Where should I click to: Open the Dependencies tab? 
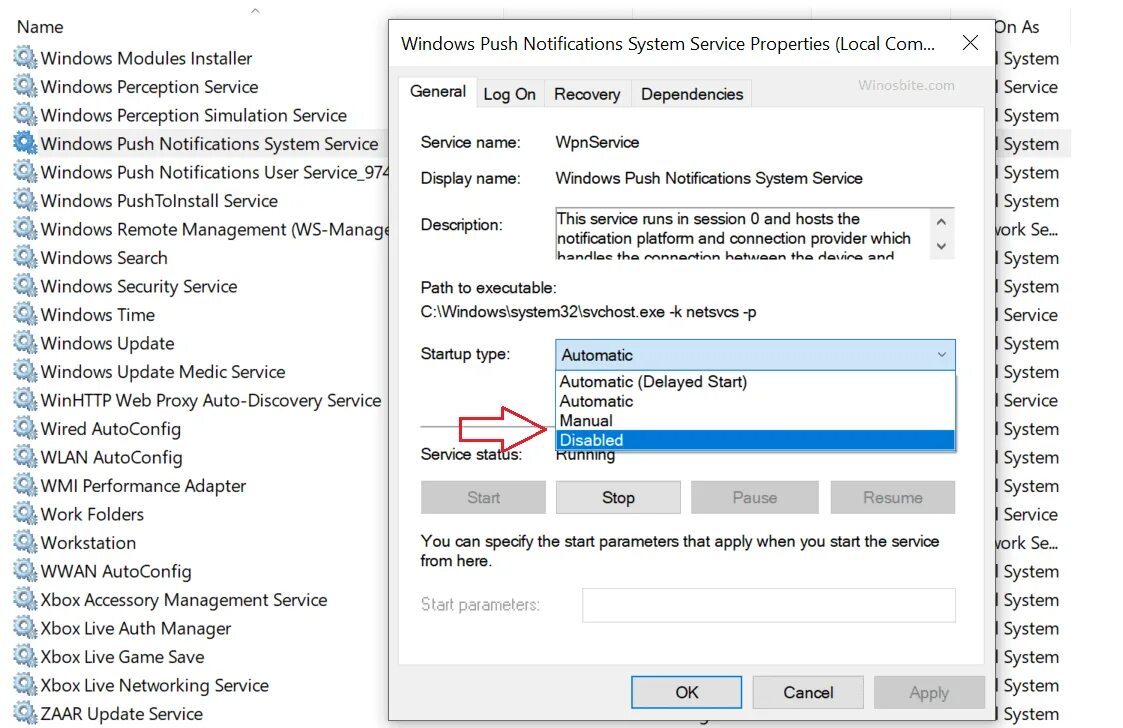coord(692,95)
